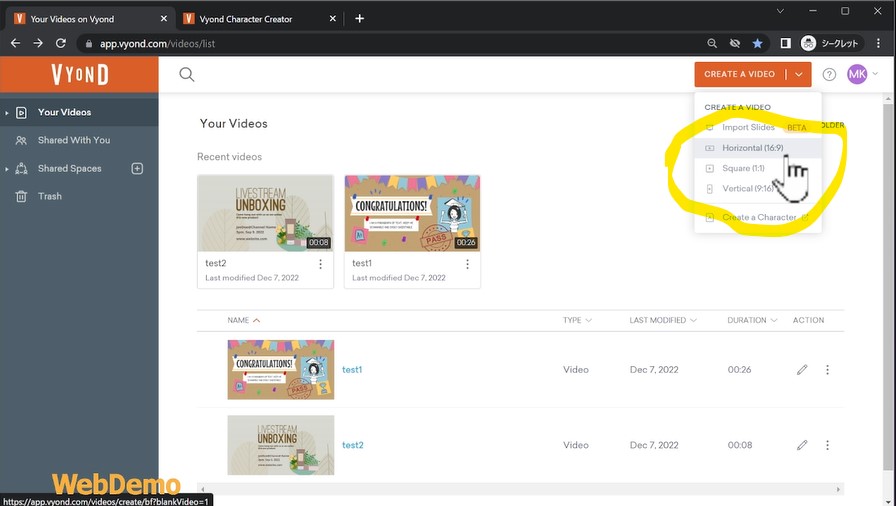This screenshot has height=506, width=896.
Task: Click the eye-crossed tracking icon in address bar
Action: click(735, 43)
